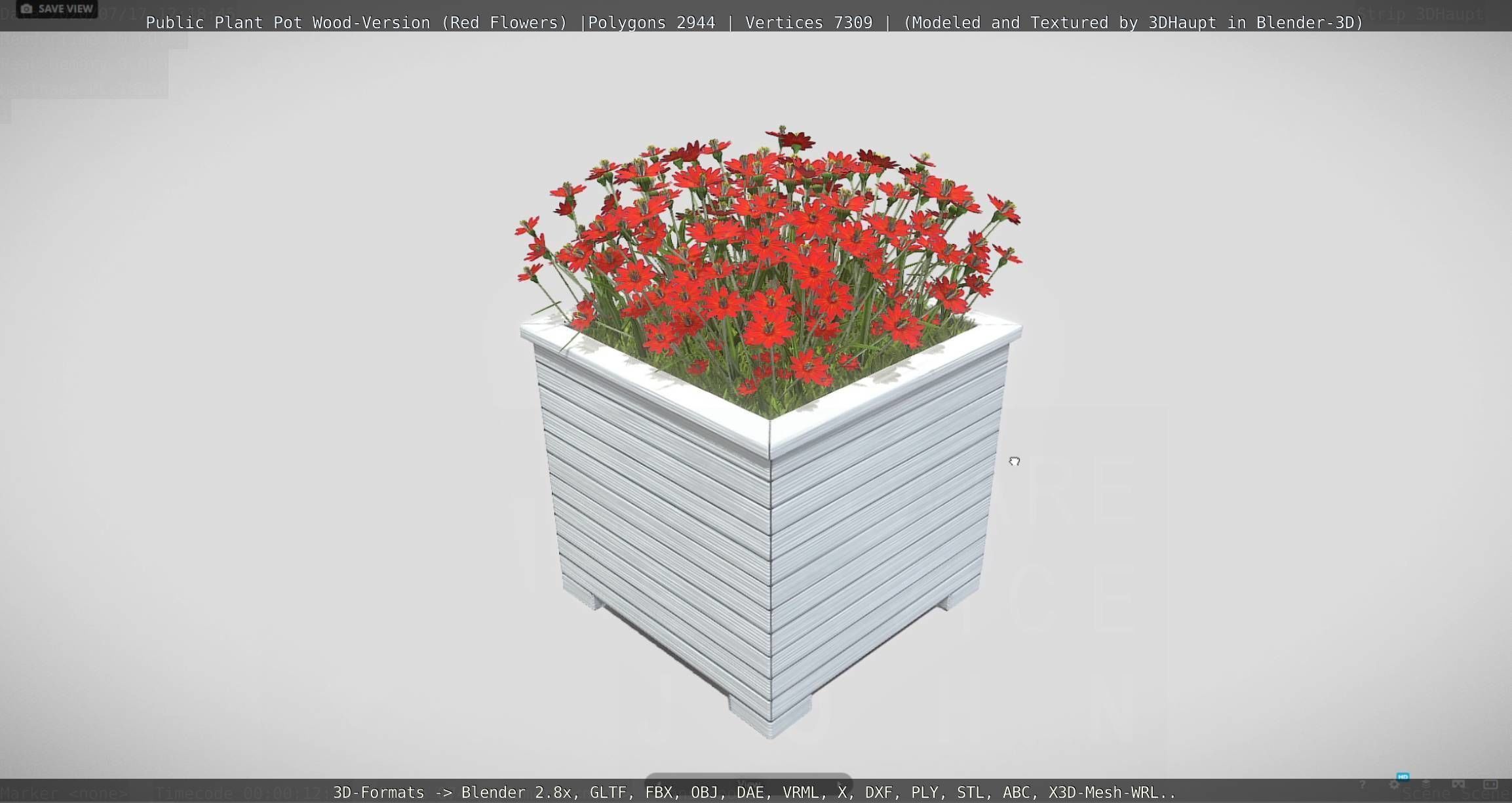Viewport: 1512px width, 803px height.
Task: Click the theater mode icon
Action: [1490, 784]
